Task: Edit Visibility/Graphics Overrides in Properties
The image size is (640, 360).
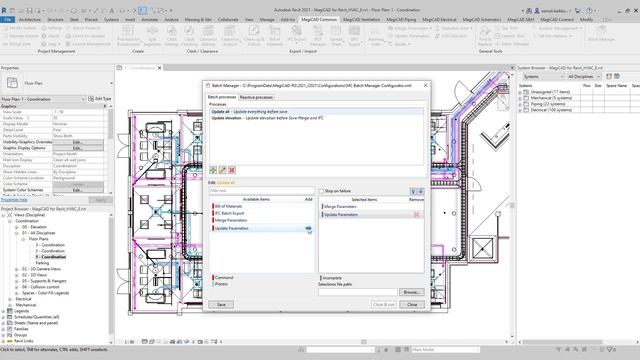Action: pyautogui.click(x=78, y=142)
